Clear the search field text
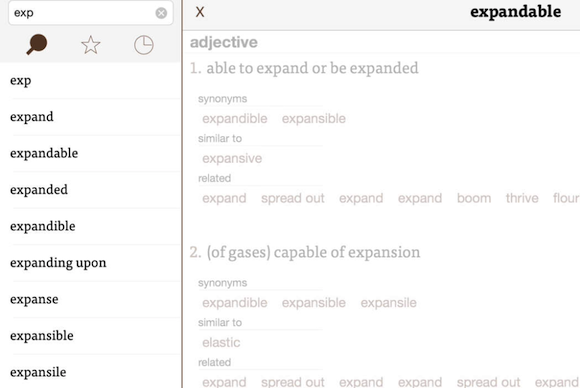 (x=161, y=13)
